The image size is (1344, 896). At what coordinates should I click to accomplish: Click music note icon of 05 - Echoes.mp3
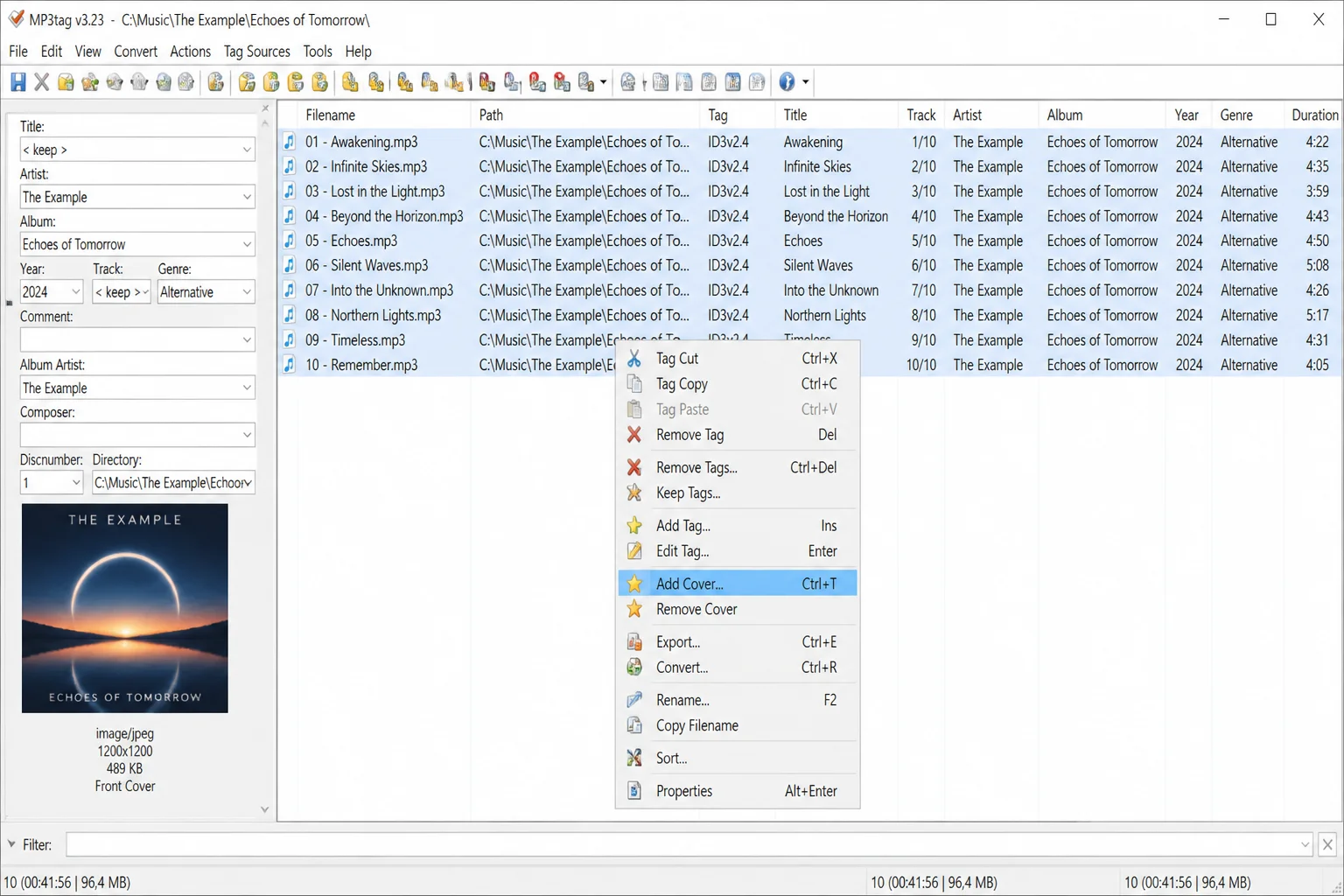[290, 241]
